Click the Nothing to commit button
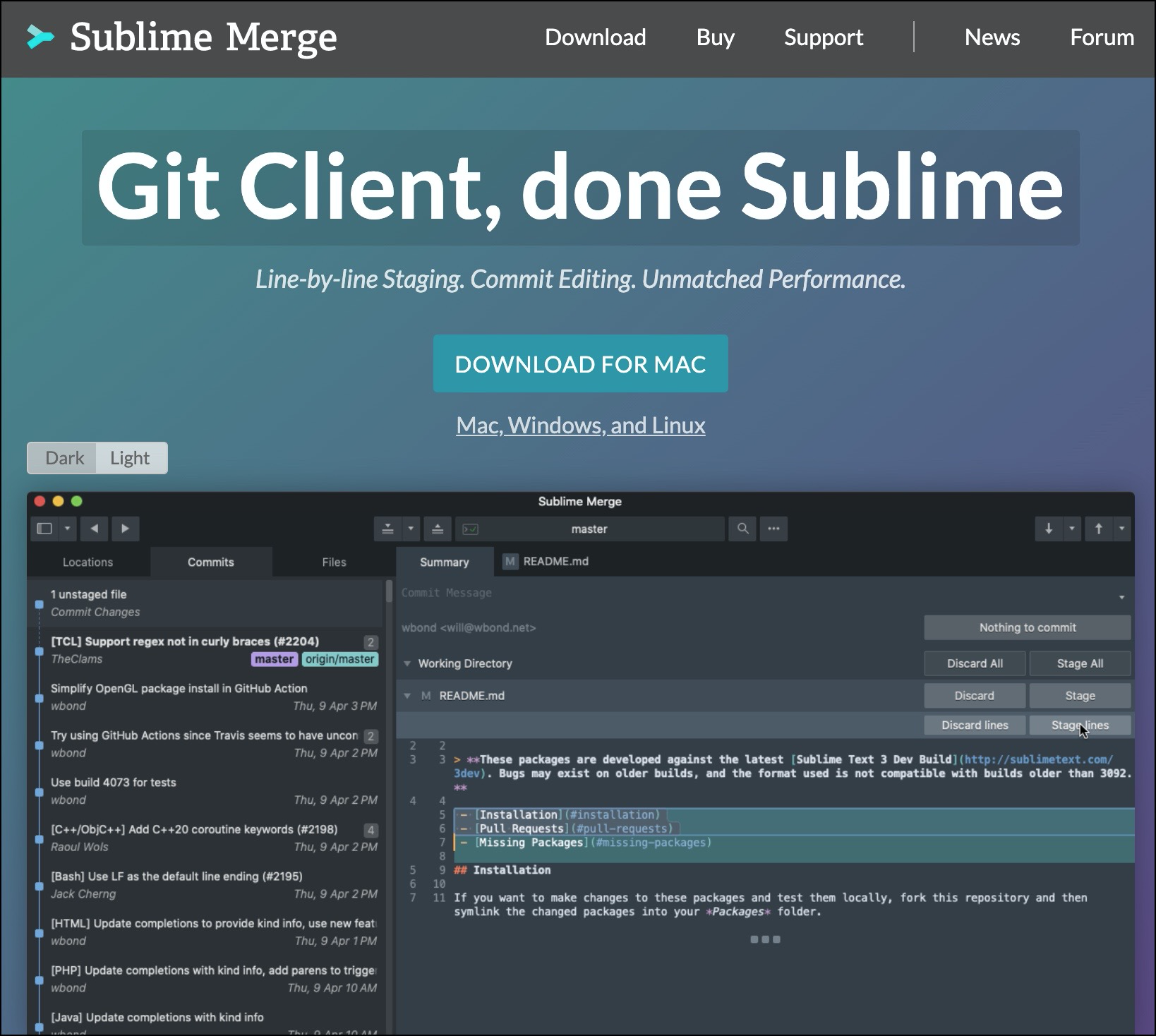The image size is (1156, 1036). (1028, 627)
